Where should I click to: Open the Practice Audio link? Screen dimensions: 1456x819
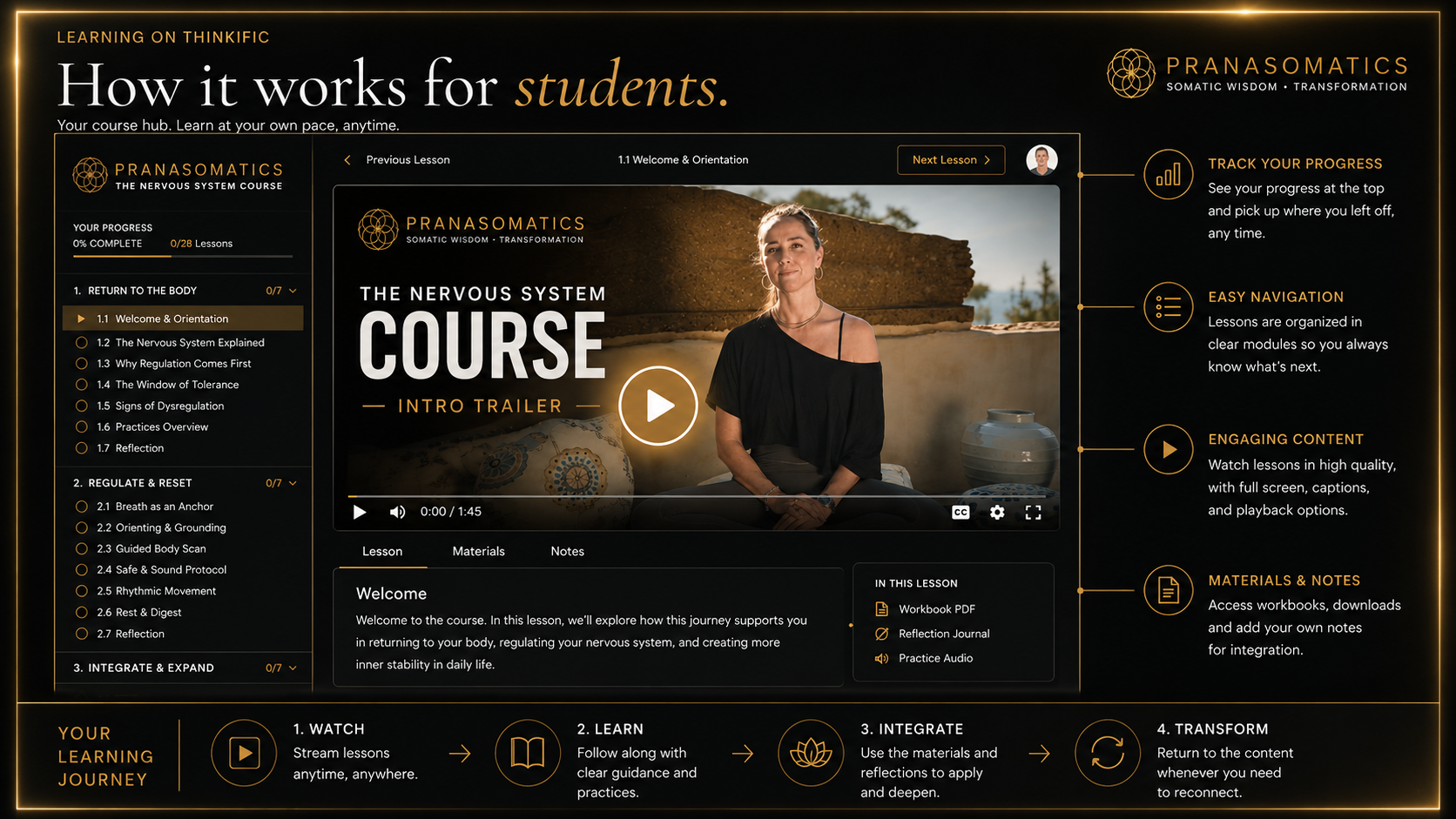click(x=935, y=659)
